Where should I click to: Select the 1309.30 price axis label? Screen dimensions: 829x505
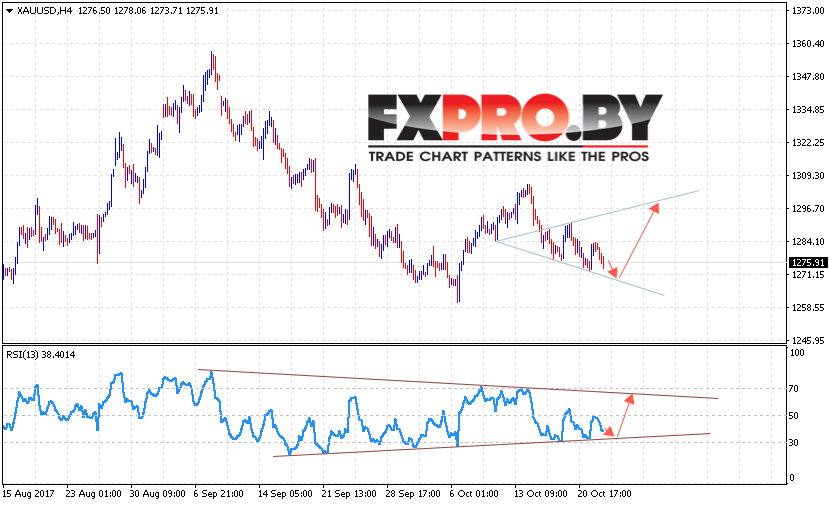(808, 176)
